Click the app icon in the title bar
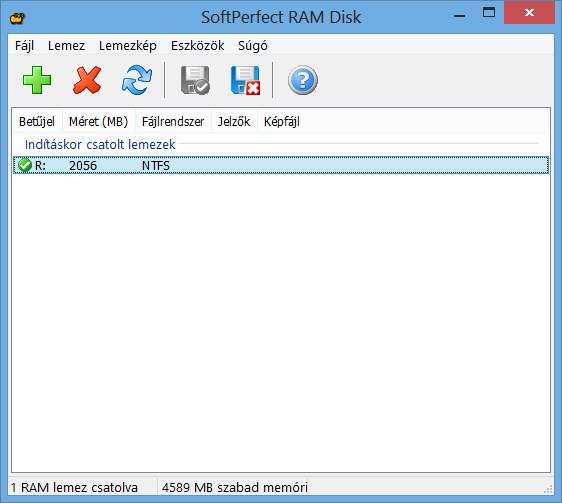The height and width of the screenshot is (503, 562). 17,17
